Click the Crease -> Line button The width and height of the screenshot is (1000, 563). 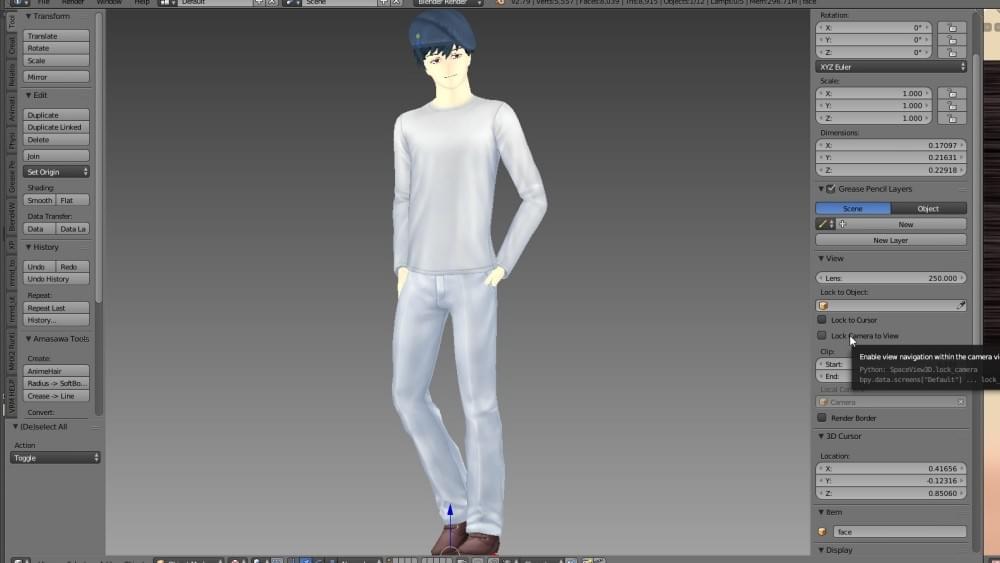coord(56,396)
